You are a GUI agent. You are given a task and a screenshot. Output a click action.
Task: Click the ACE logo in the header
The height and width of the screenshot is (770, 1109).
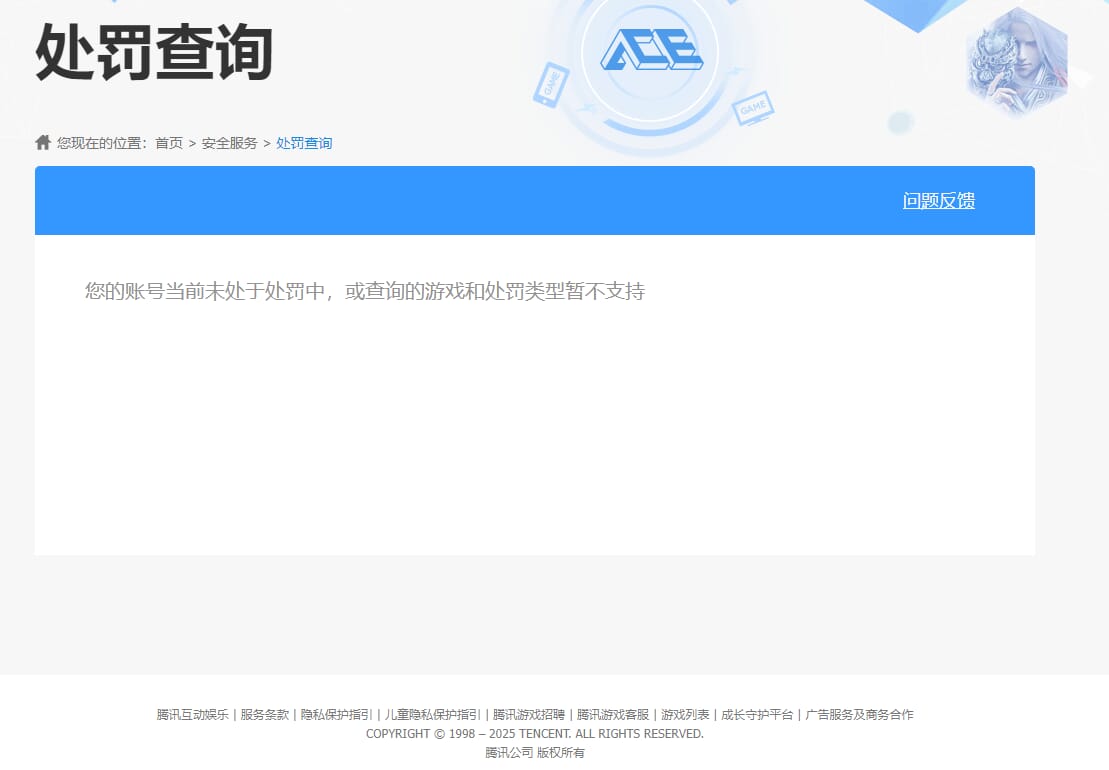(x=651, y=49)
